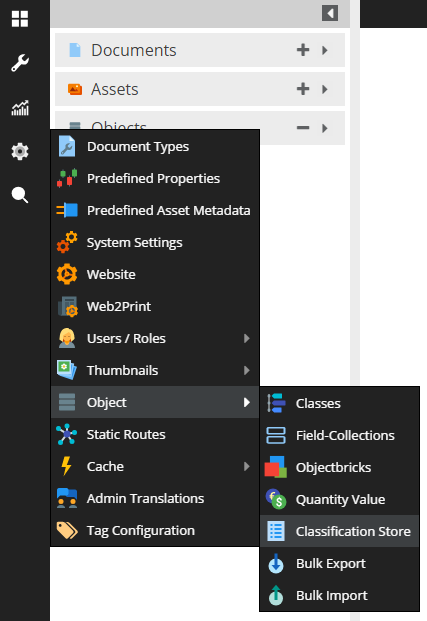Click the Classification Store list icon
Image resolution: width=427 pixels, height=621 pixels.
pos(276,531)
